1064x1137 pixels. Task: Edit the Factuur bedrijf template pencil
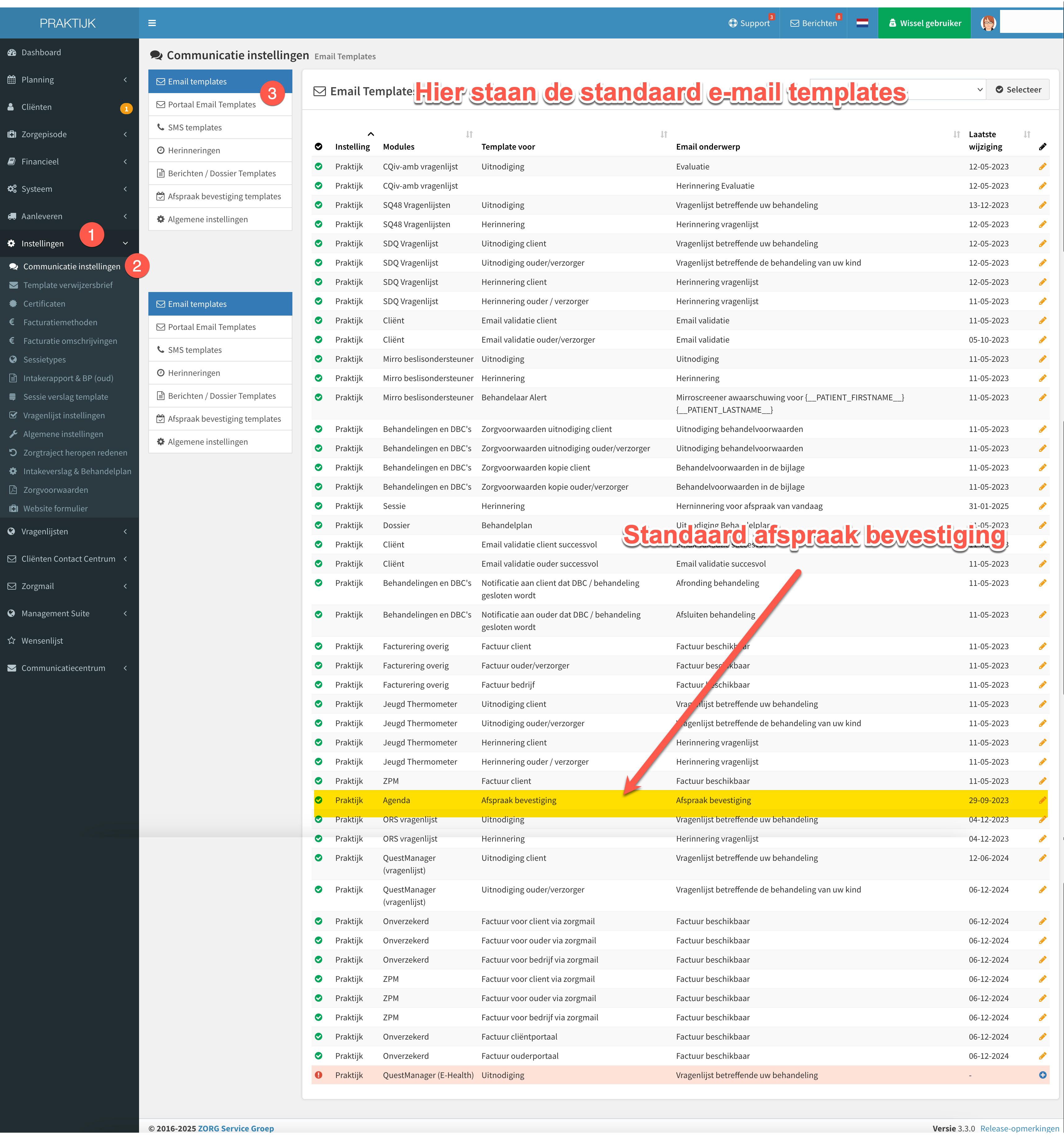point(1042,685)
